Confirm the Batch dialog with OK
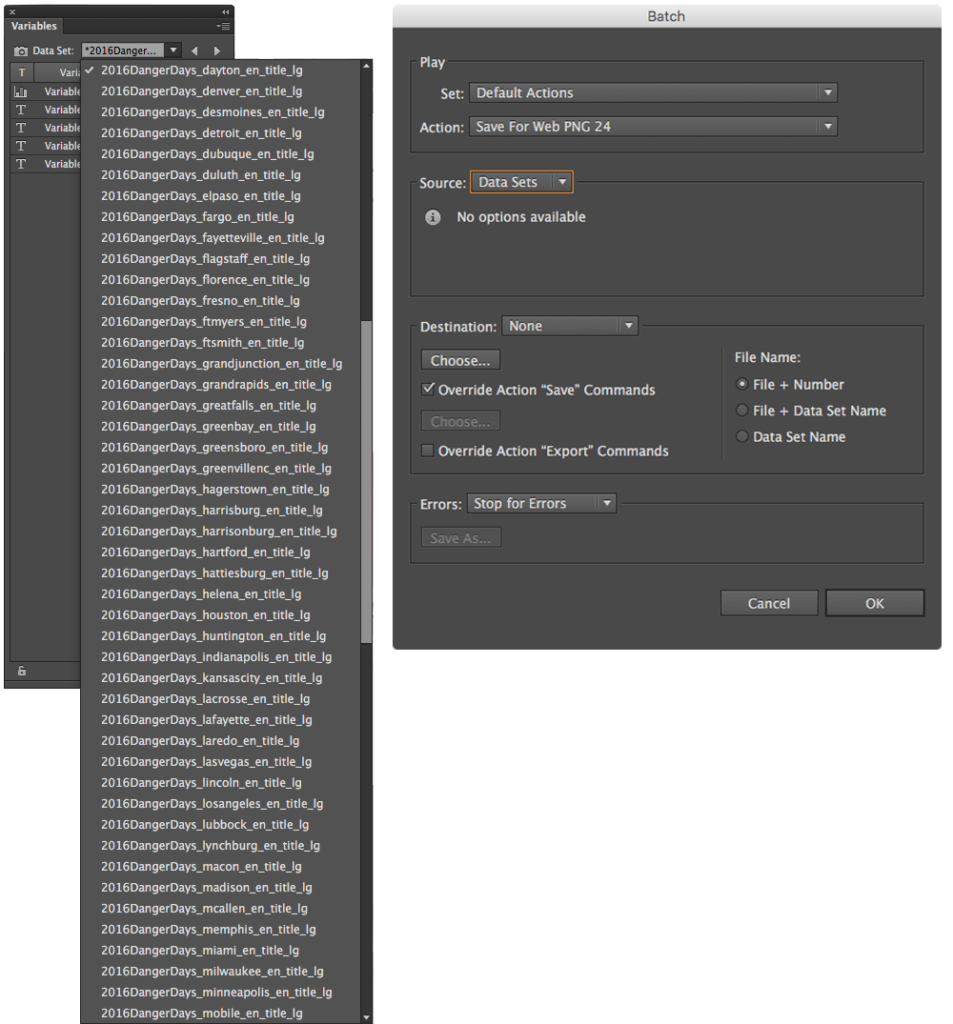This screenshot has width=953, height=1024. pyautogui.click(x=875, y=603)
